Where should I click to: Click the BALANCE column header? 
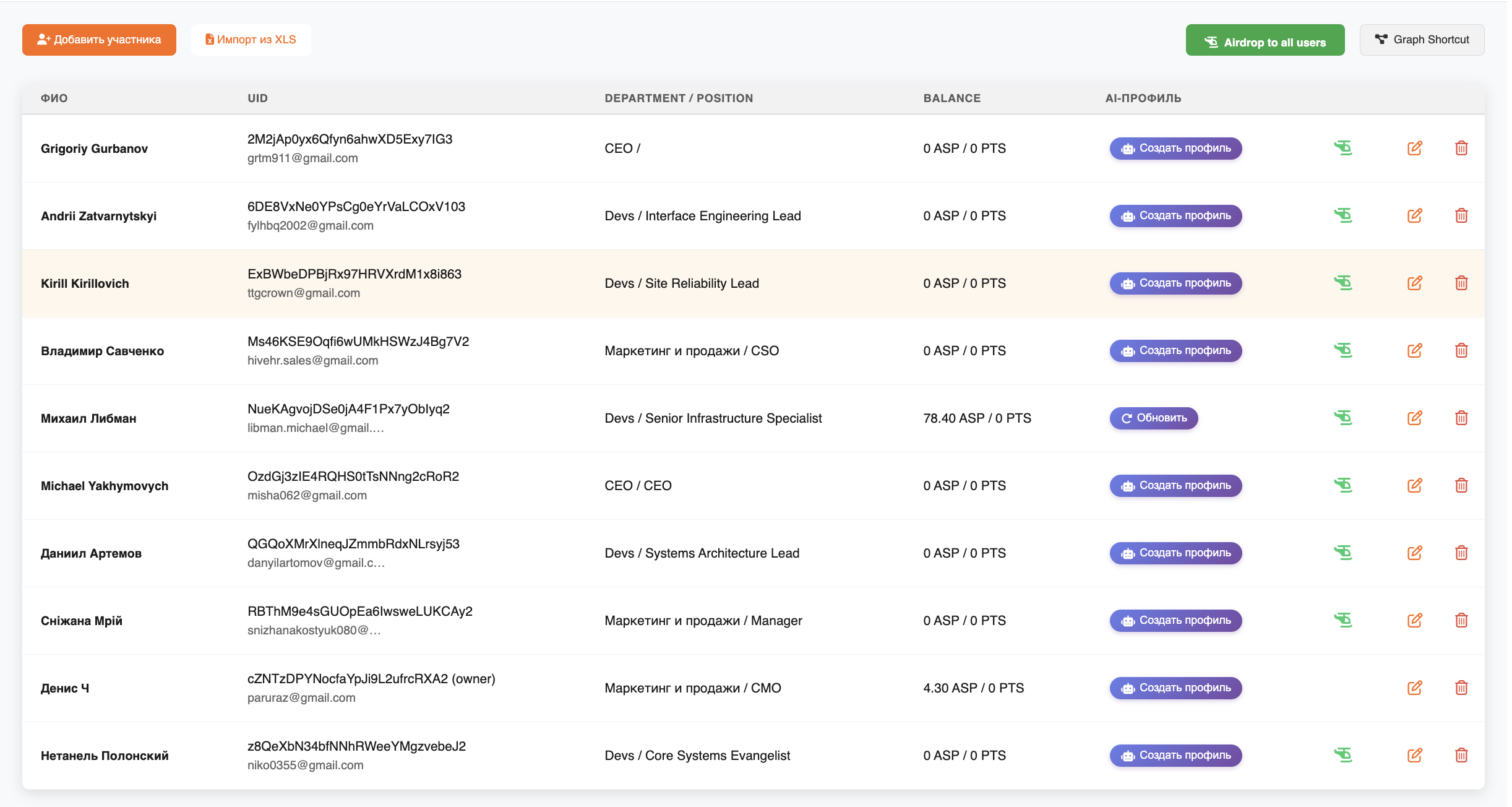click(951, 98)
